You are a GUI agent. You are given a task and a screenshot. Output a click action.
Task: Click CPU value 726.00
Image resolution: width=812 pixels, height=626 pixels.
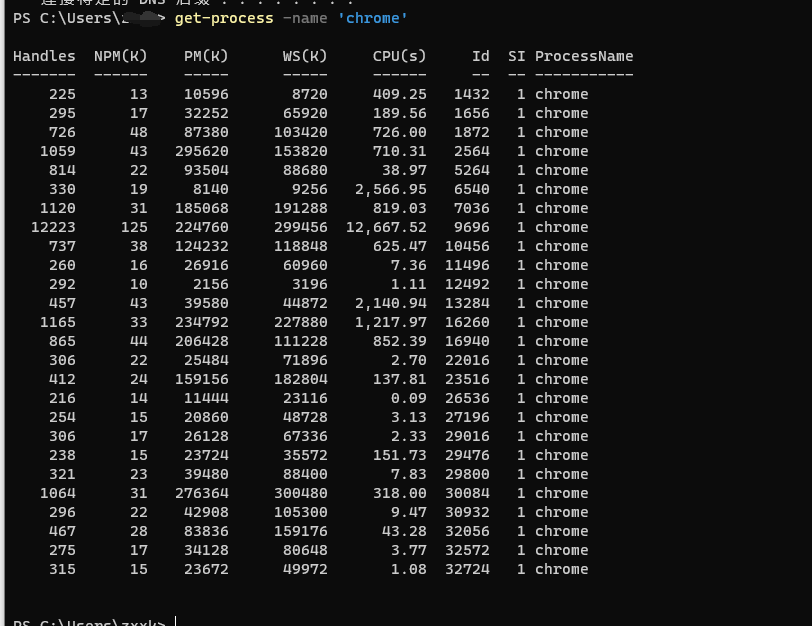pos(399,132)
